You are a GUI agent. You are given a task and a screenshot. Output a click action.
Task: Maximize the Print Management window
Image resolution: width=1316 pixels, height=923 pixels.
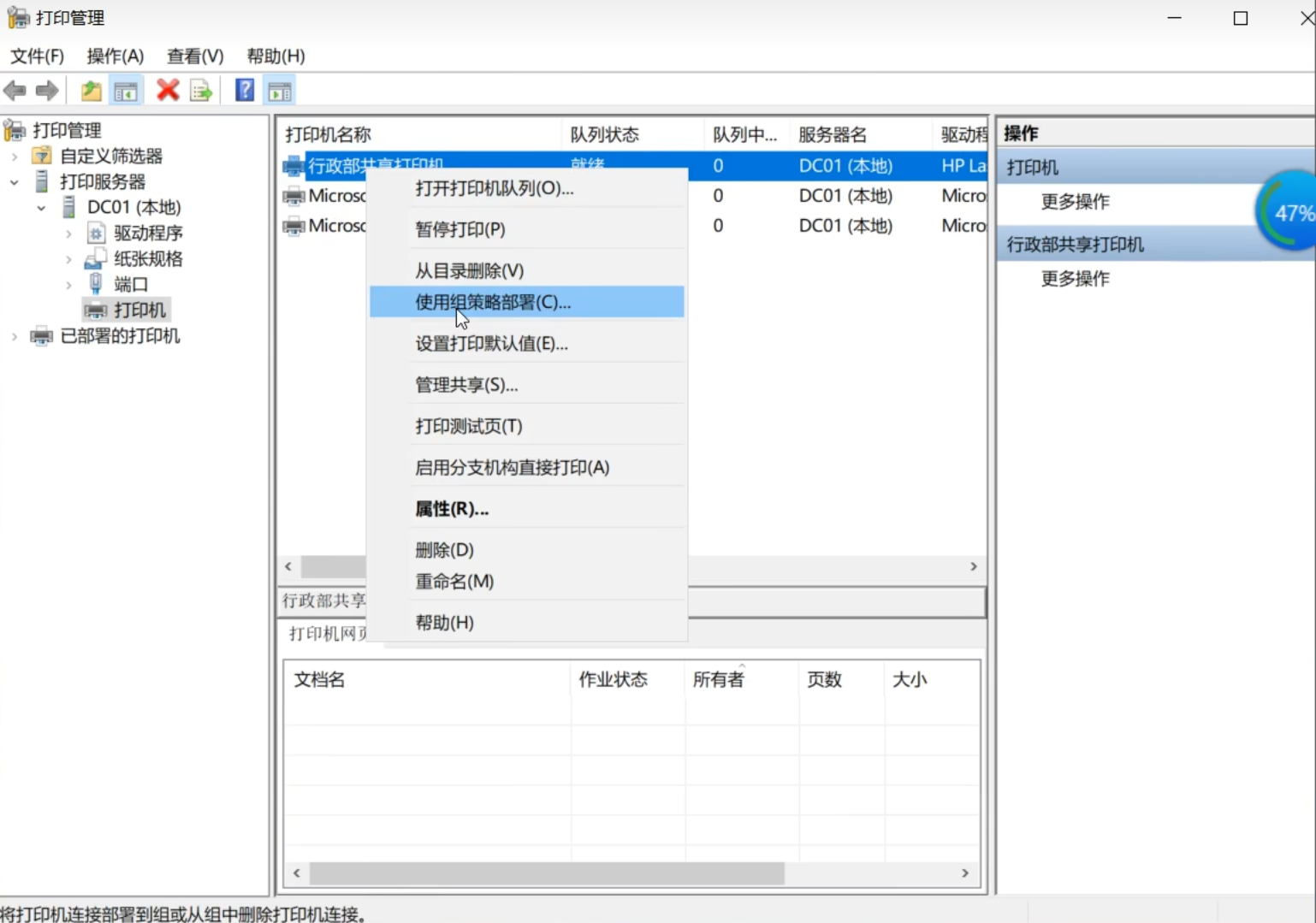pyautogui.click(x=1241, y=18)
